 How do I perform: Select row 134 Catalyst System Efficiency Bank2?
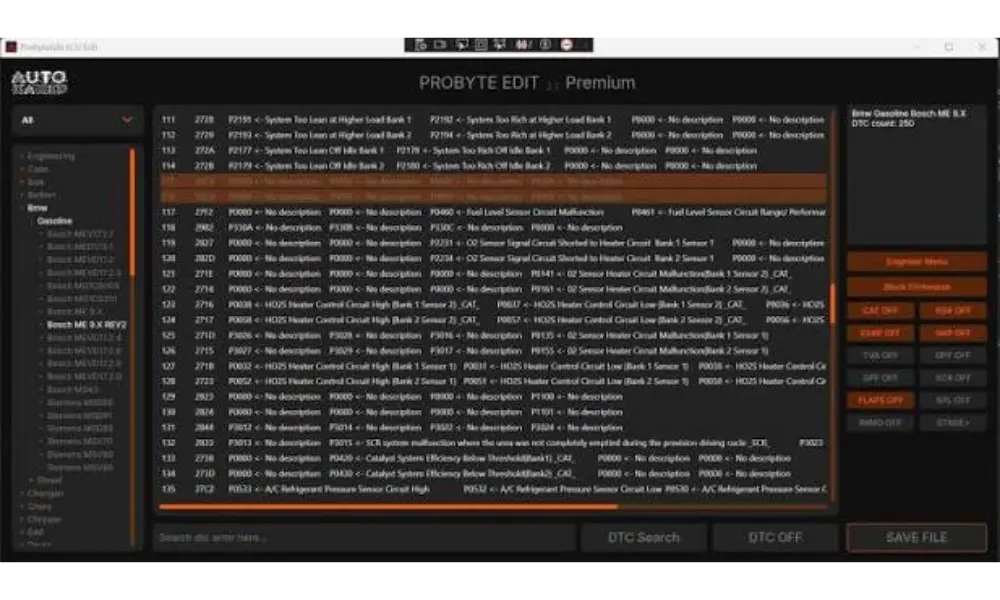point(493,474)
